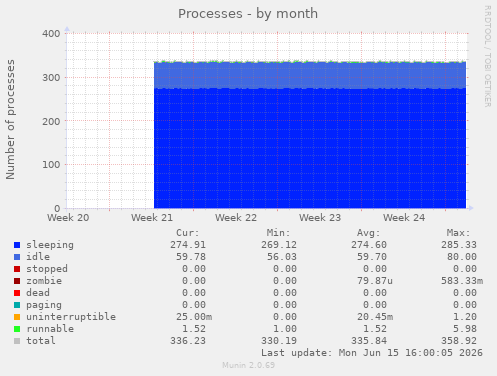Viewport: 497px width, 376px height.
Task: Click idle maximum value 80.00
Action: coord(462,257)
